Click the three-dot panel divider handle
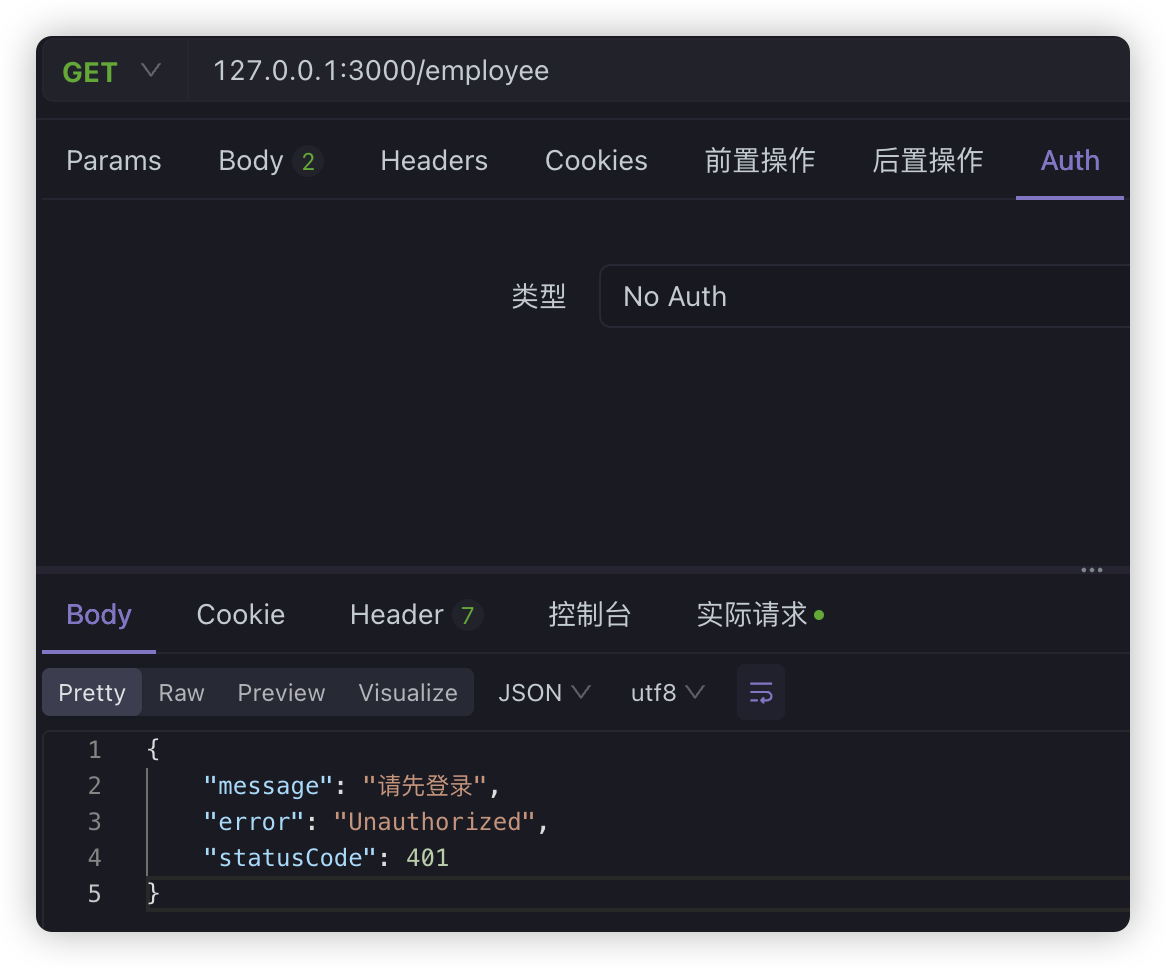The height and width of the screenshot is (968, 1166). (1091, 570)
